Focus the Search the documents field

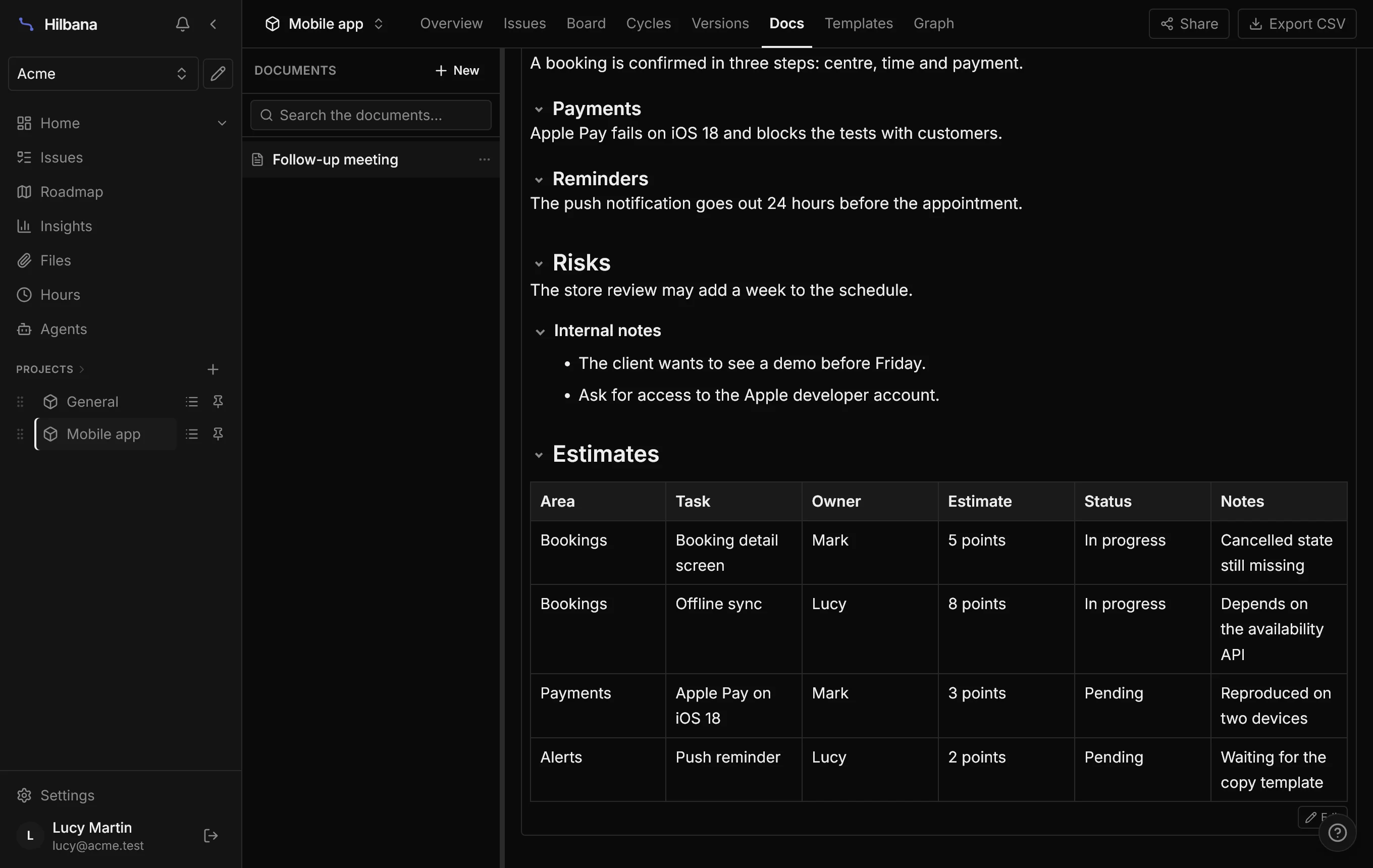pos(371,115)
